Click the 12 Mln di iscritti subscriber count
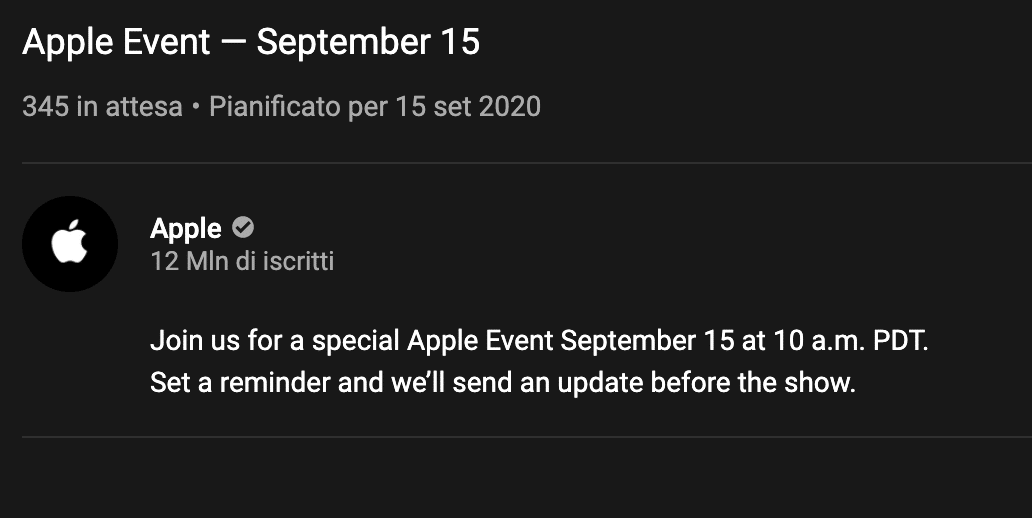The image size is (1032, 518). pos(242,261)
